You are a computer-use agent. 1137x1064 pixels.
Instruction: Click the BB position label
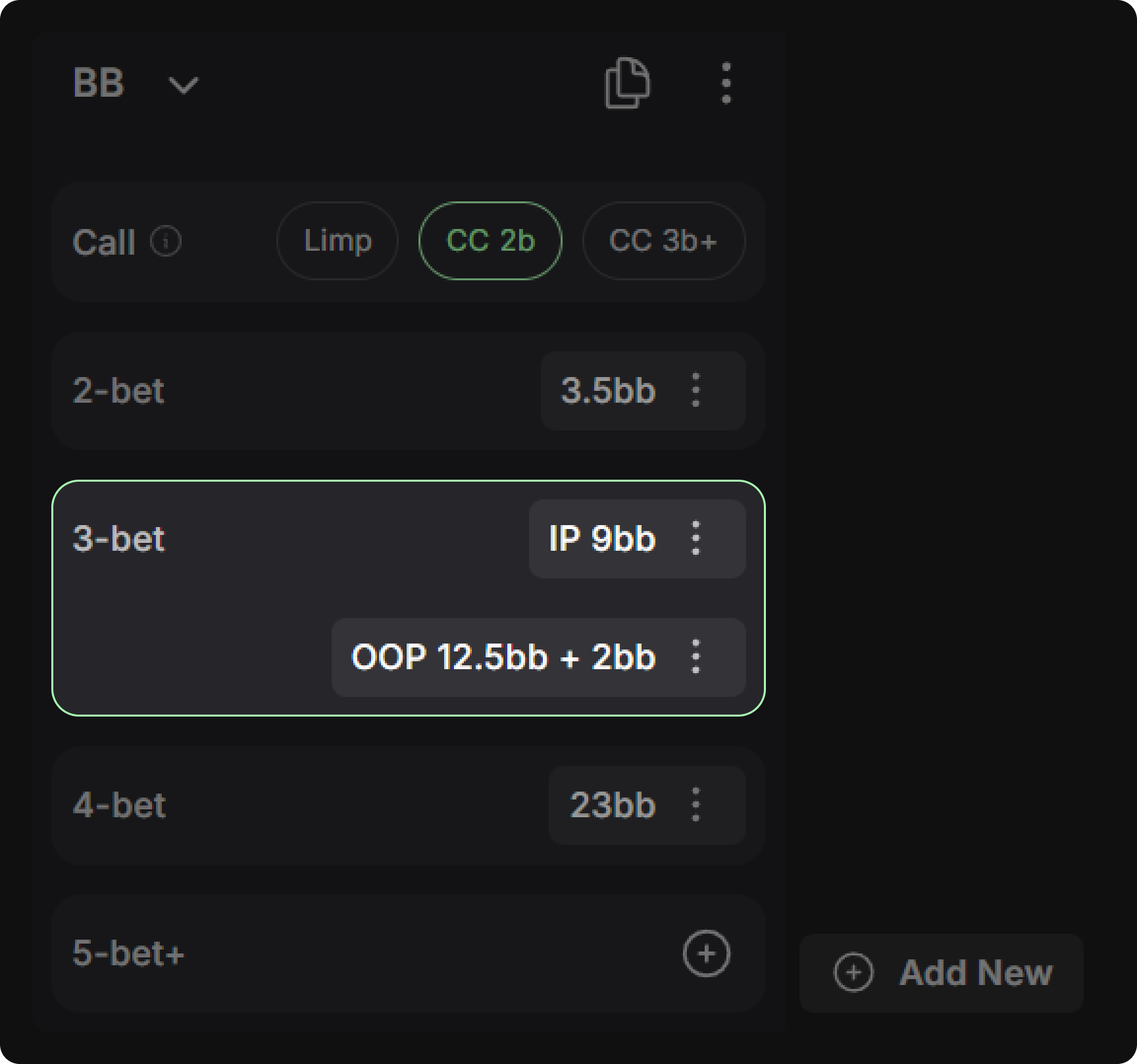[99, 84]
